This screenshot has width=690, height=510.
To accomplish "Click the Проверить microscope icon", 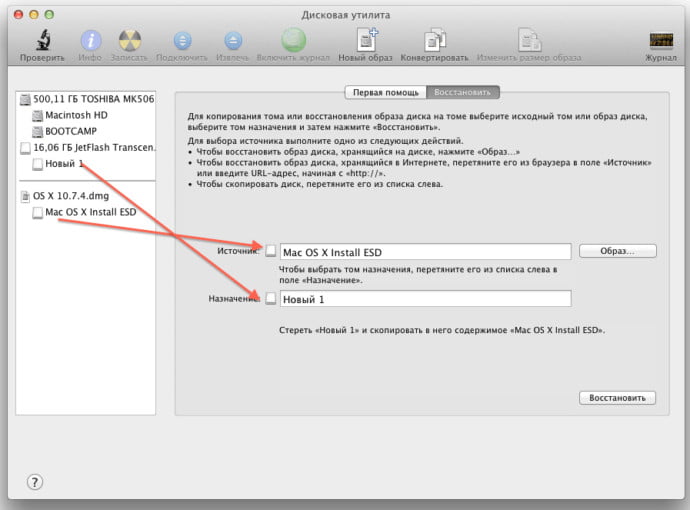I will (x=43, y=40).
